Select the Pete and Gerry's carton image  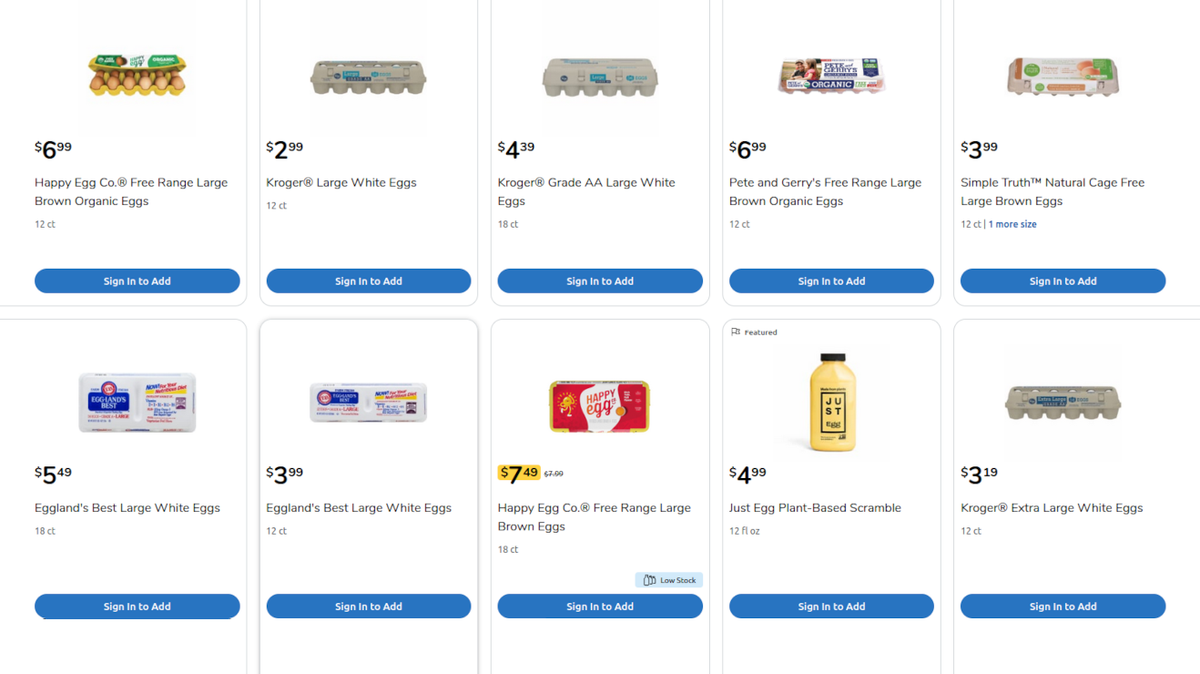pos(831,76)
